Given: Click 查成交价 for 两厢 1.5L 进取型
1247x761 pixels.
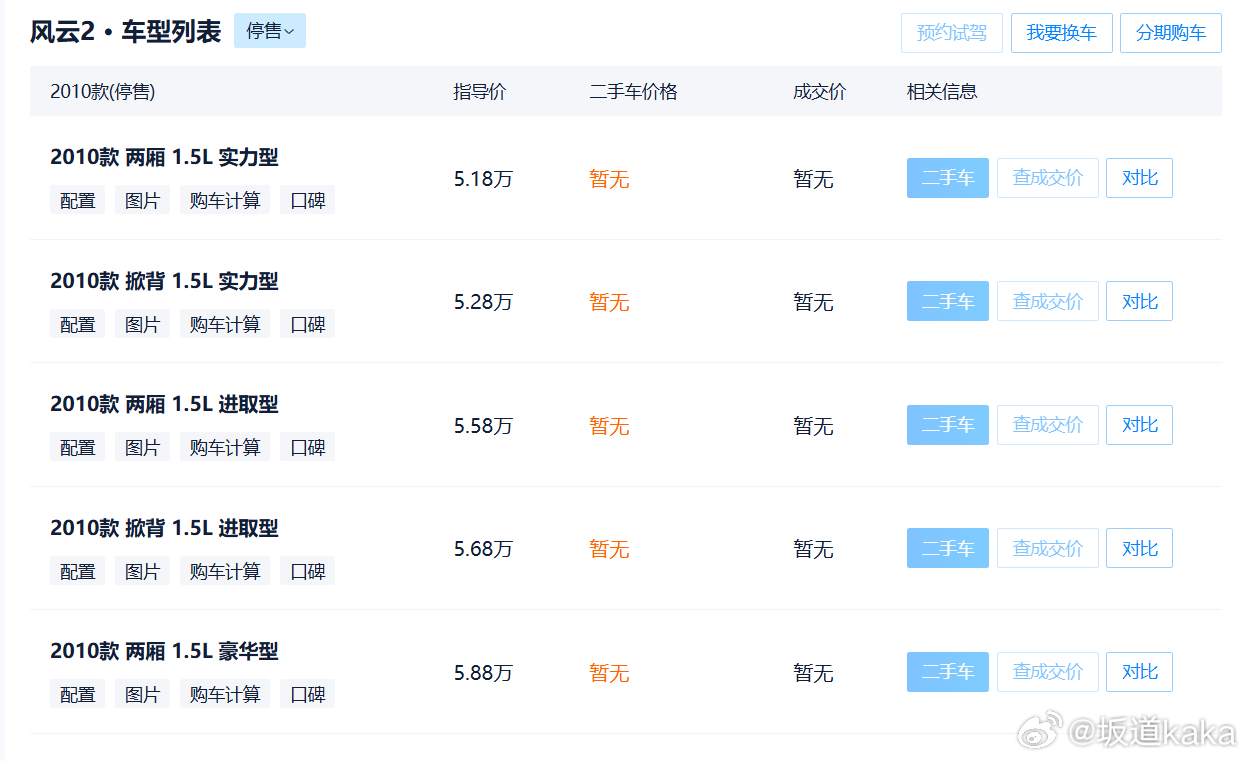Looking at the screenshot, I should (x=1048, y=425).
